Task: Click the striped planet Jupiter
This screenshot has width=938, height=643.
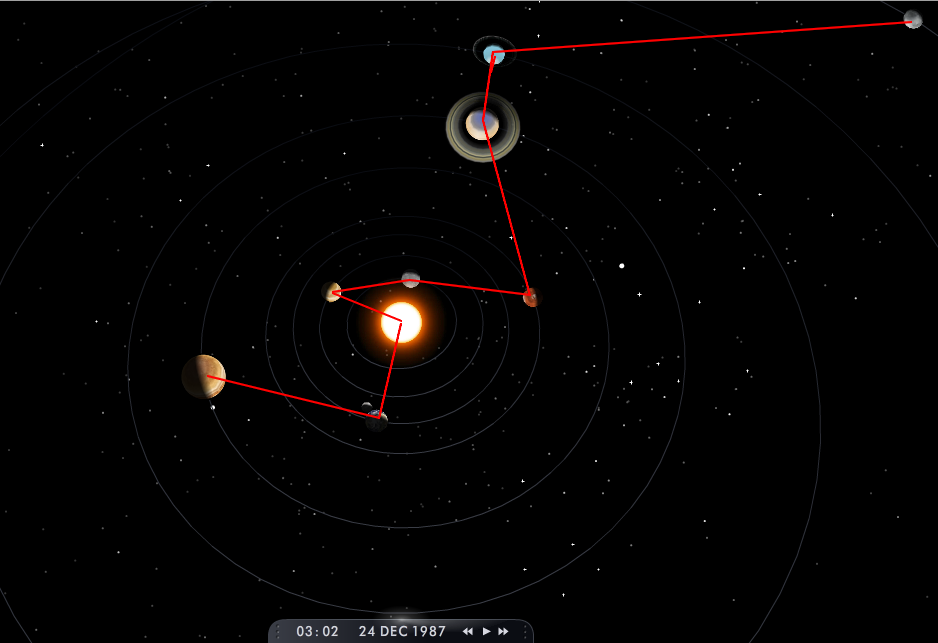Action: pyautogui.click(x=203, y=376)
